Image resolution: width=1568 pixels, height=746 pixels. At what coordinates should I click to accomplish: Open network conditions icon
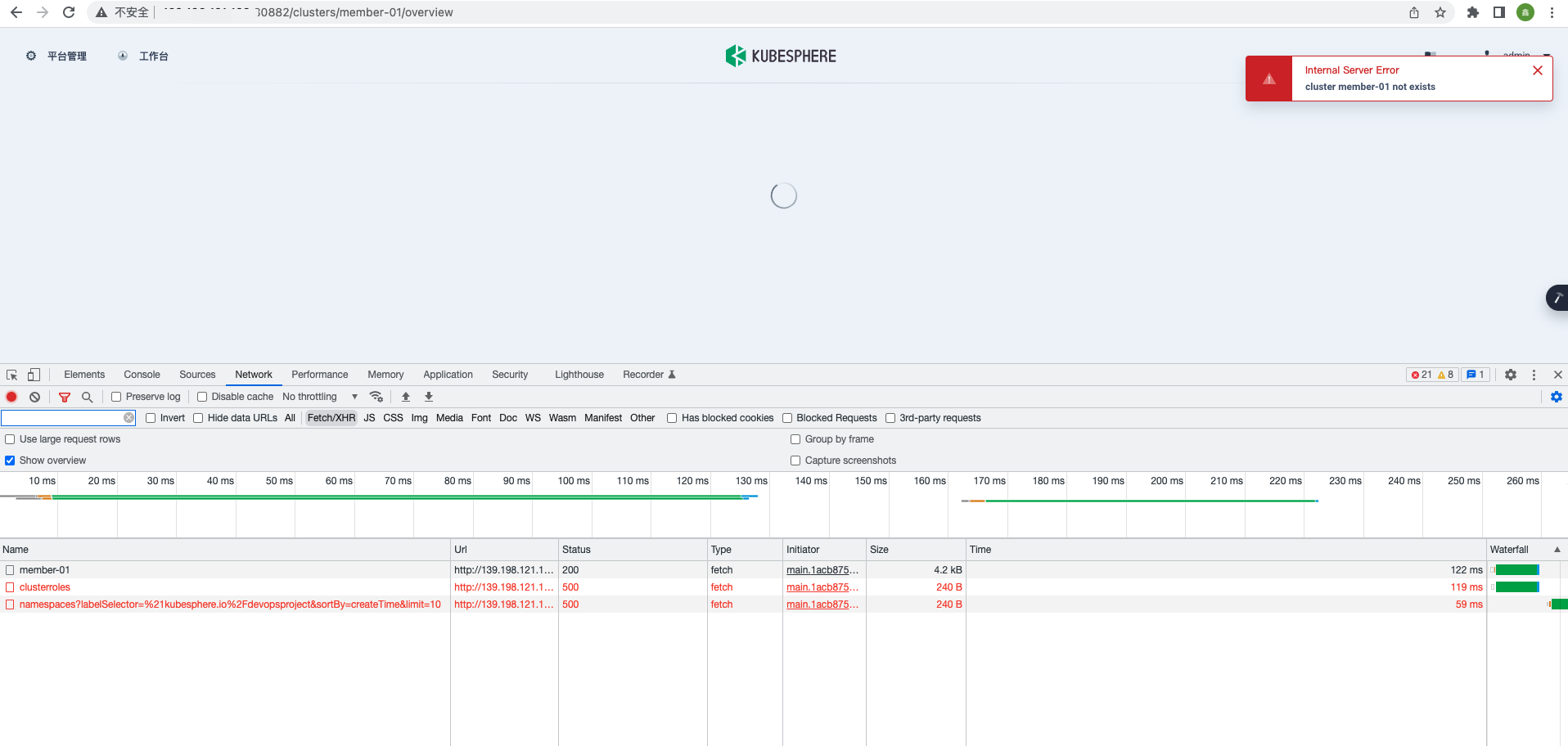pos(376,396)
